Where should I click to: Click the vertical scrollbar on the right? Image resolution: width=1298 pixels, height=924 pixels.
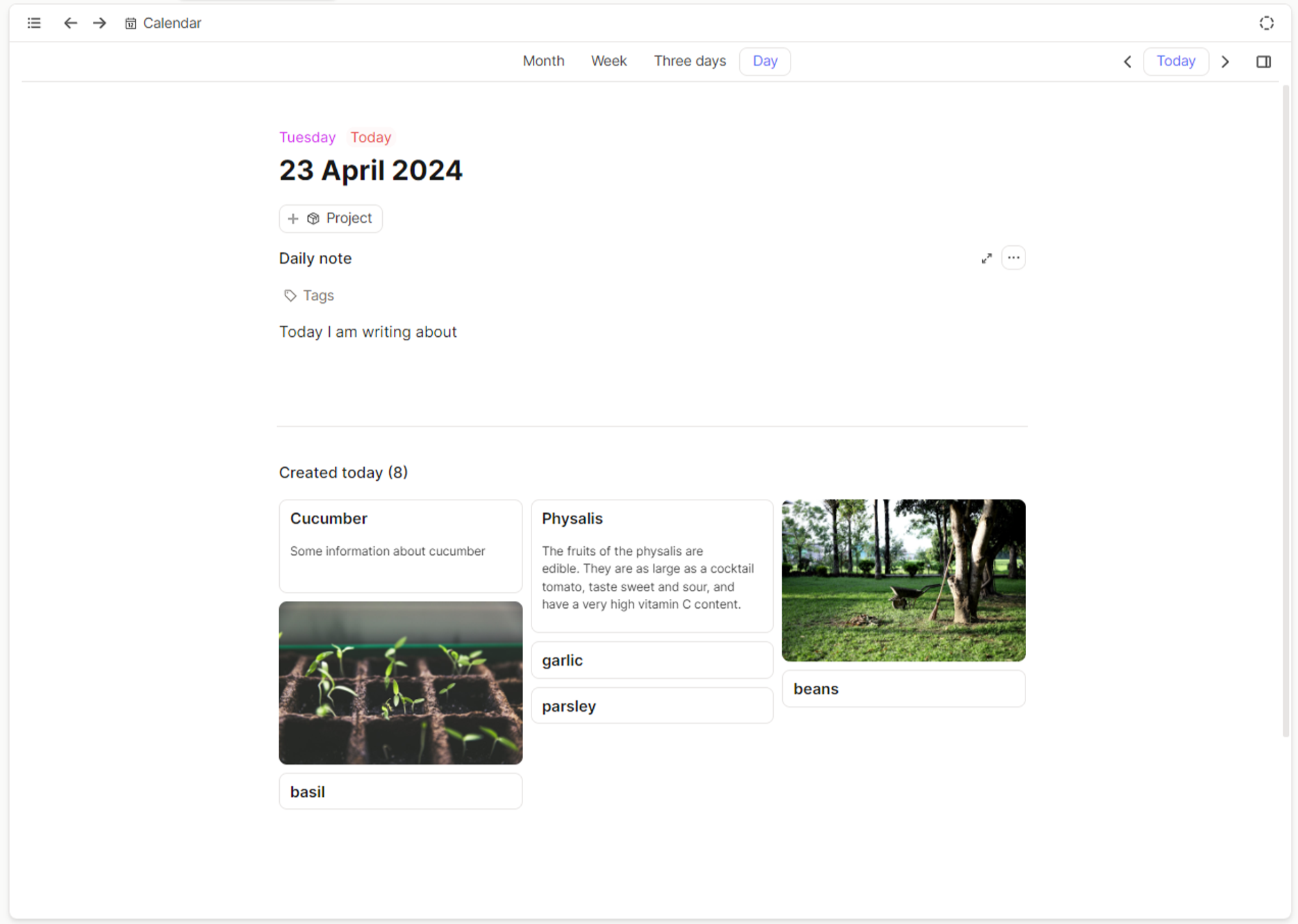coord(1286,411)
